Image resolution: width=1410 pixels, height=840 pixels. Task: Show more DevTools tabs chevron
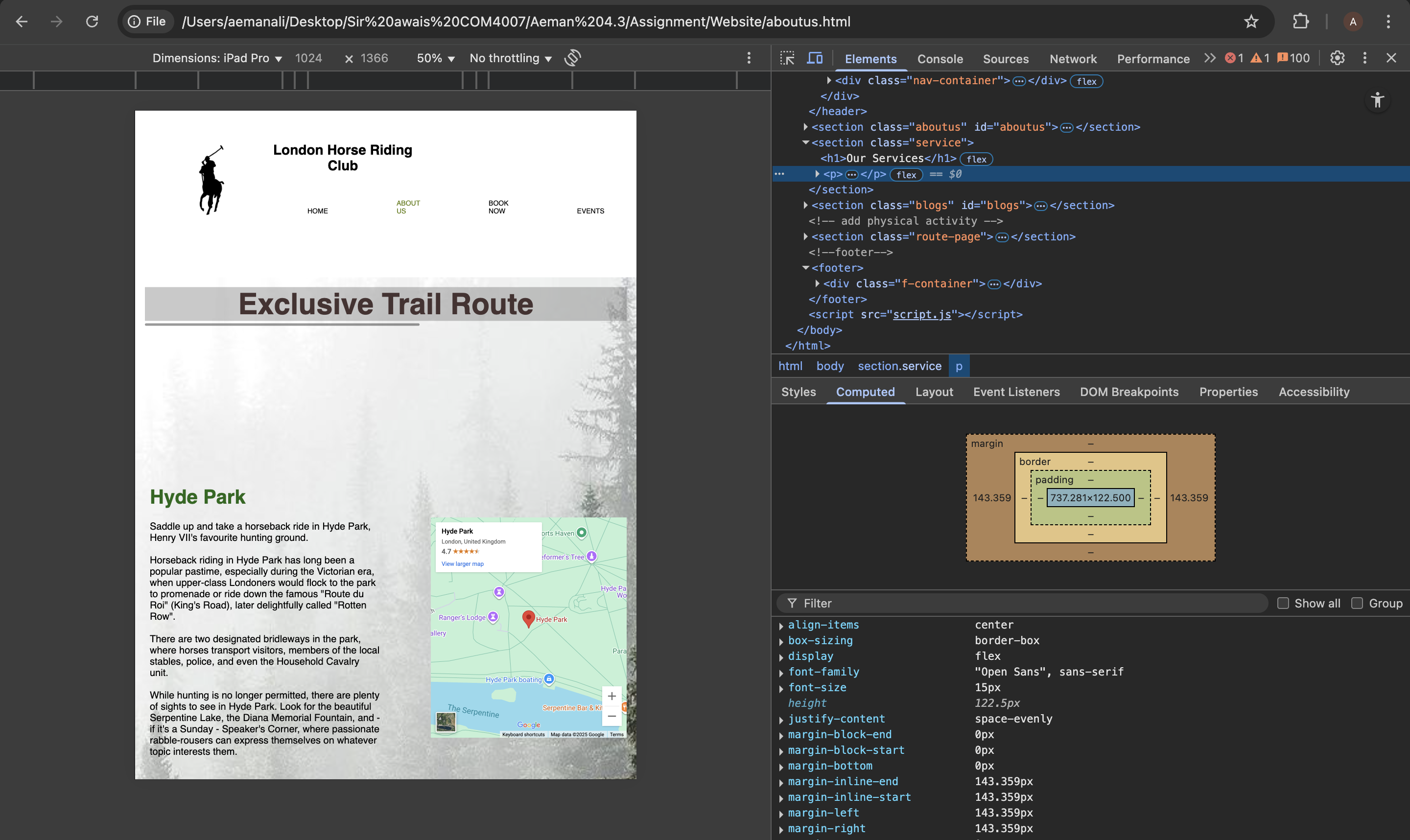(x=1210, y=58)
